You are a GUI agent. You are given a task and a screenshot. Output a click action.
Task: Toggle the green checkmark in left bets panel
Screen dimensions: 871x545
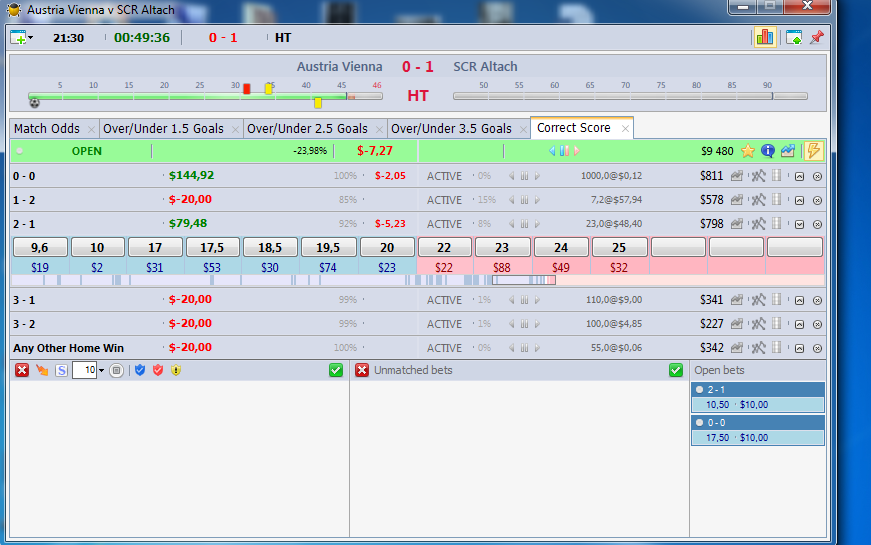click(x=336, y=370)
